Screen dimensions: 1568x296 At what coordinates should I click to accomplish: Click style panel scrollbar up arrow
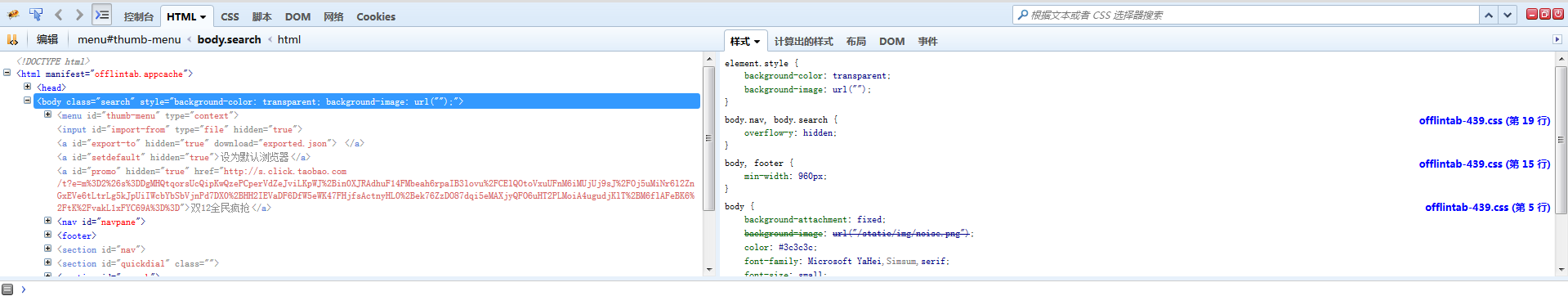1561,59
